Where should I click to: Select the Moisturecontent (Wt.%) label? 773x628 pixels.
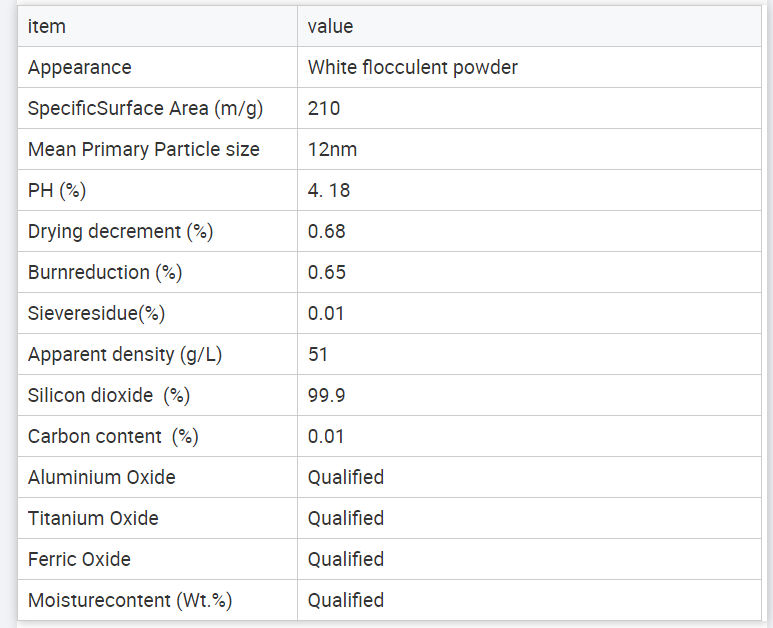pyautogui.click(x=130, y=600)
